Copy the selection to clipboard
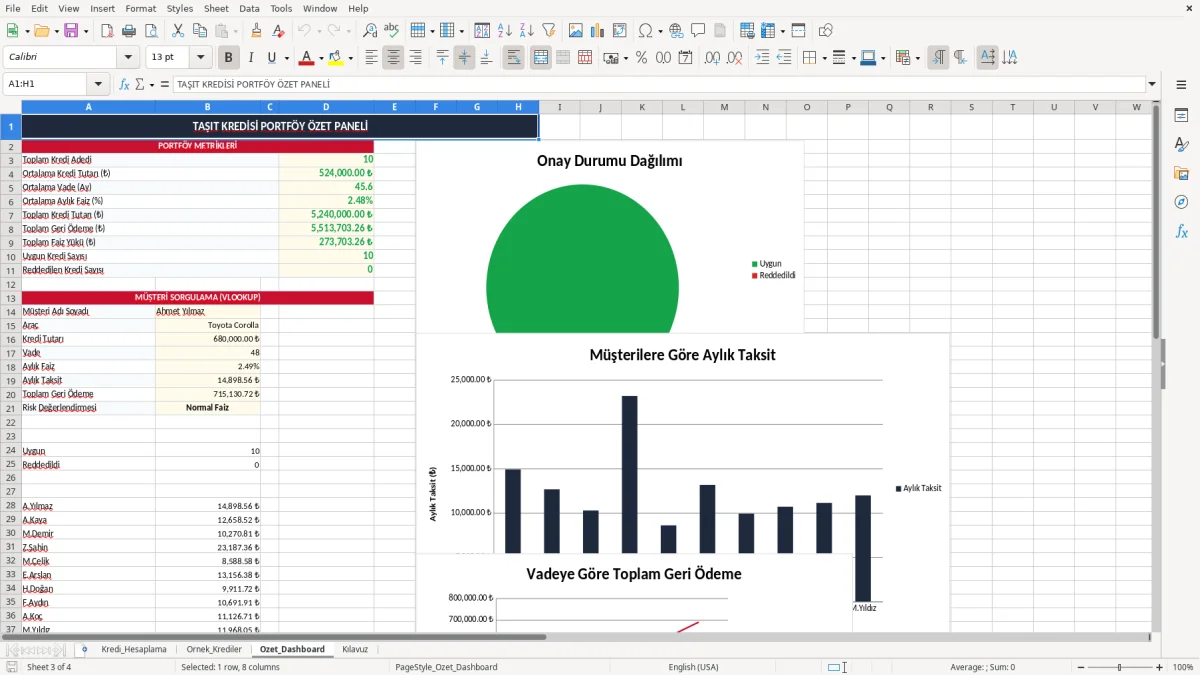Viewport: 1200px width, 675px height. point(200,31)
